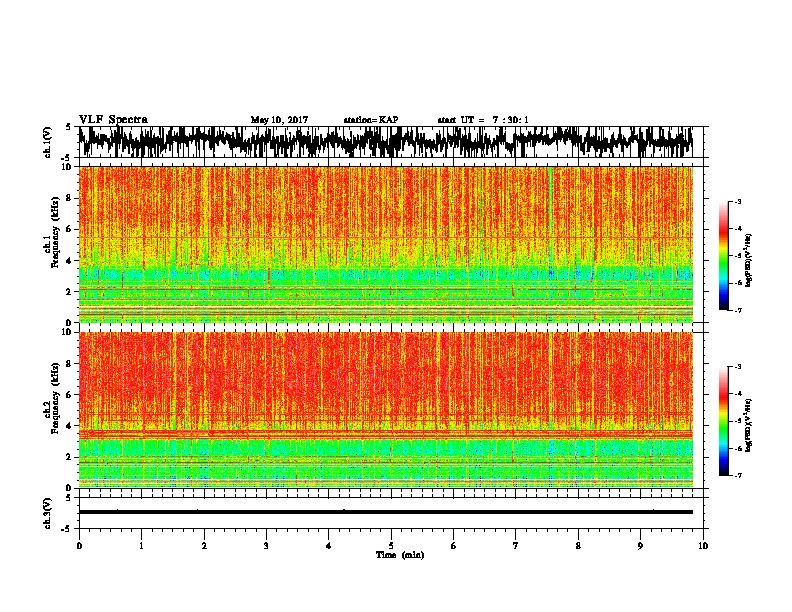Click the ch.1 spectrogram panel
The image size is (792, 612).
[x=385, y=244]
